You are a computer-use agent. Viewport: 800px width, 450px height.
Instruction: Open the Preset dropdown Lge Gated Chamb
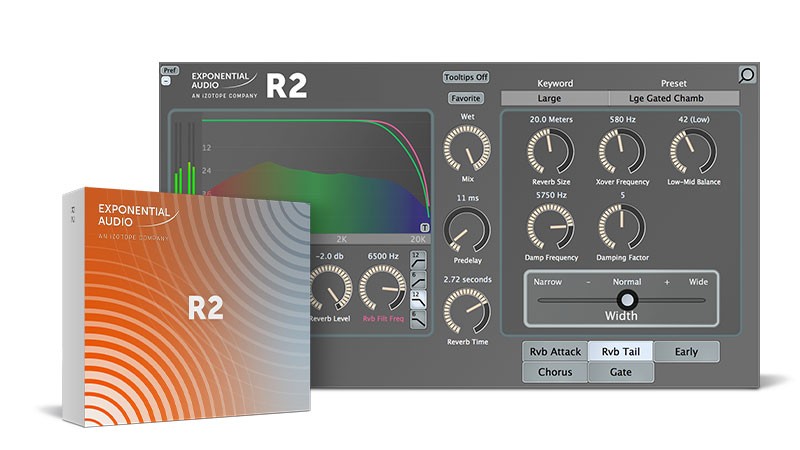(674, 98)
